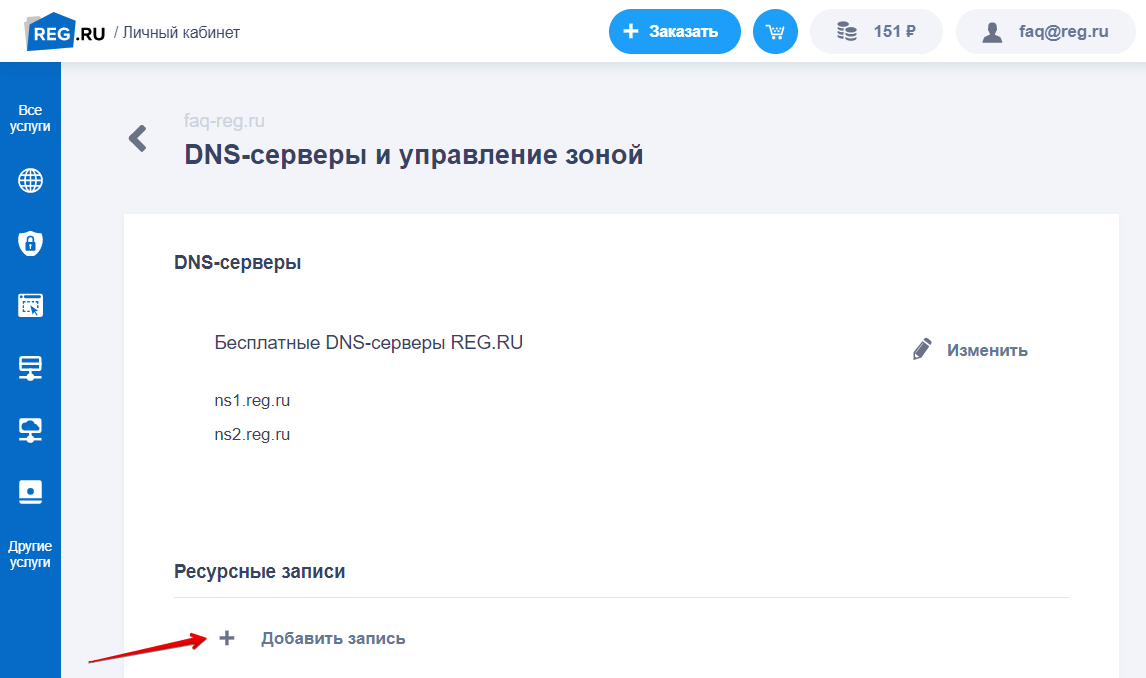Click the Личный кабинет header link

[x=181, y=33]
